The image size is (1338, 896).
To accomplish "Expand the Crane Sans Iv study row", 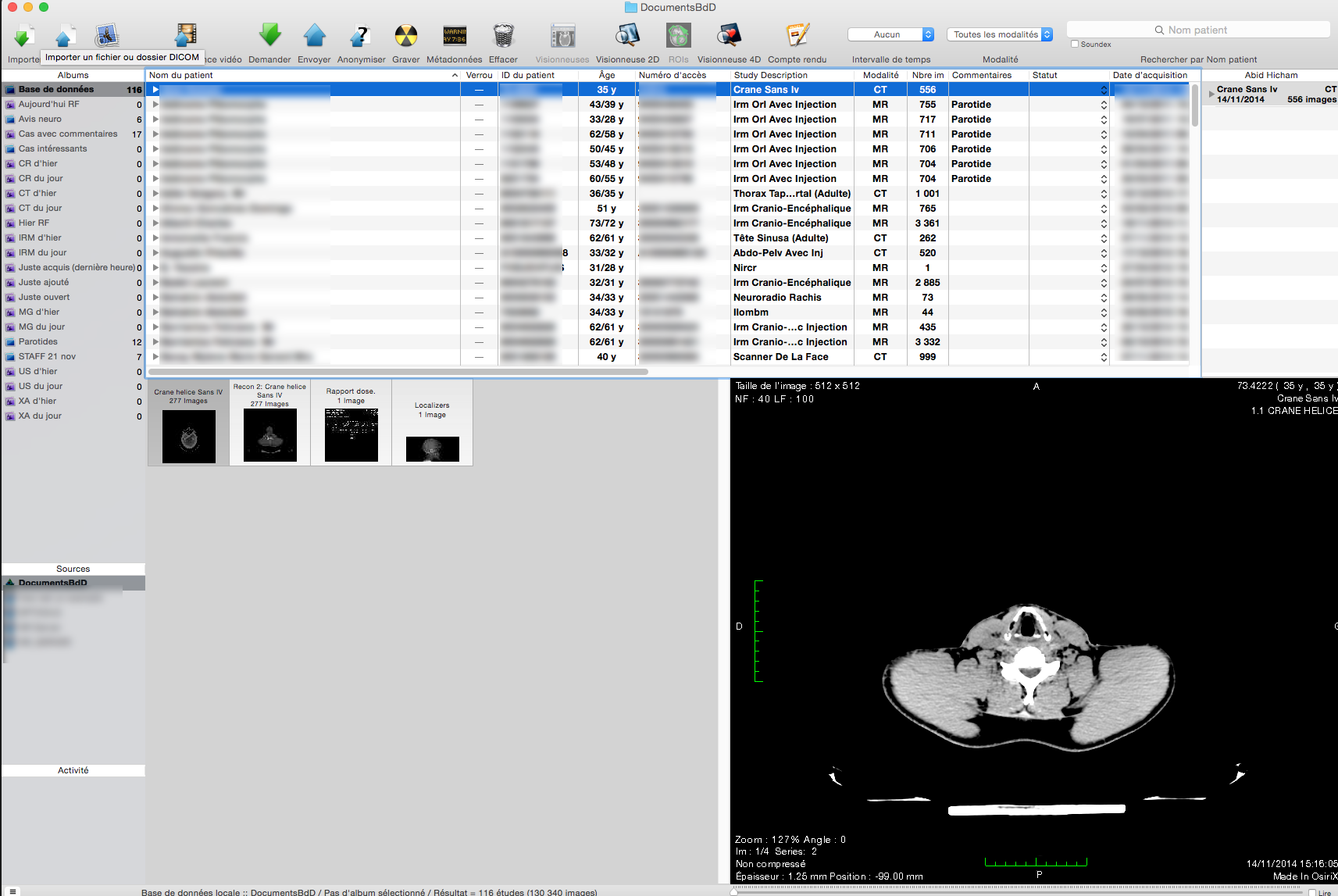I will [155, 90].
